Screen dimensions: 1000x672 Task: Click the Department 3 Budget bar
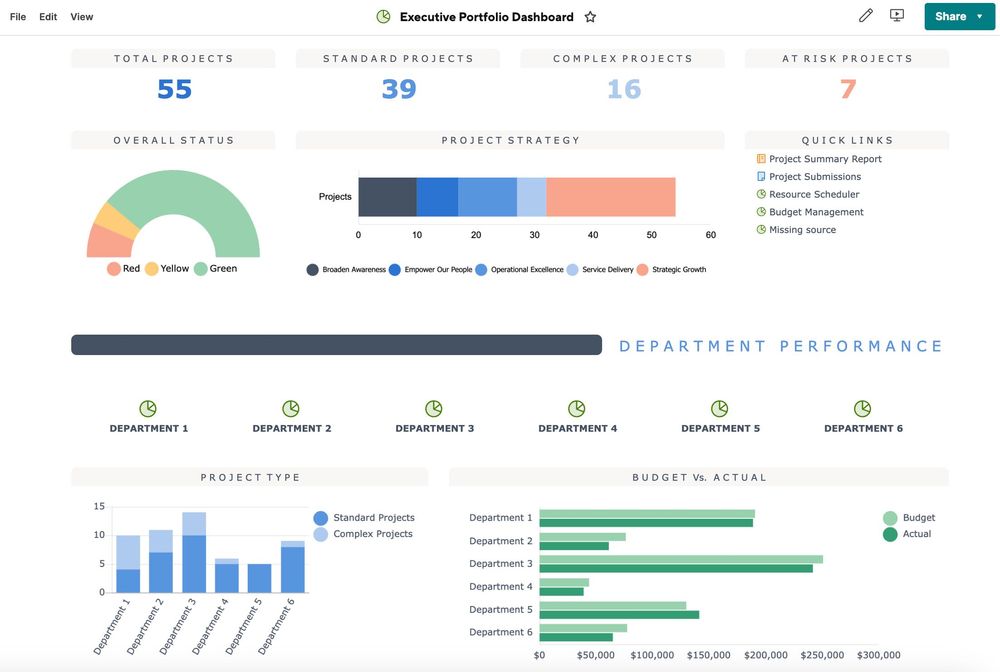(681, 559)
